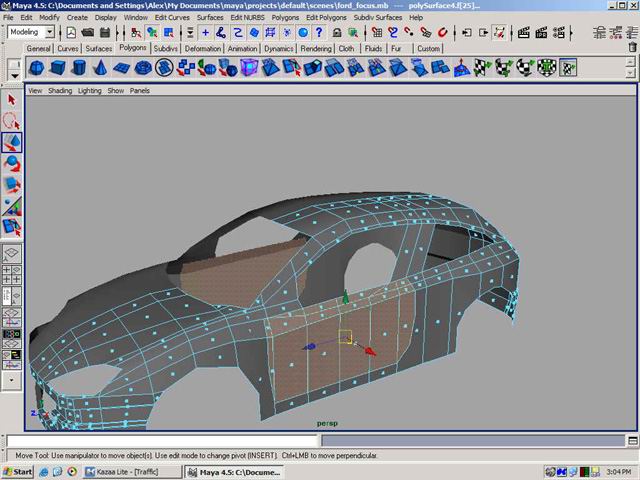Switch to the Subdivs shelf tab
Image resolution: width=640 pixels, height=480 pixels.
tap(165, 48)
